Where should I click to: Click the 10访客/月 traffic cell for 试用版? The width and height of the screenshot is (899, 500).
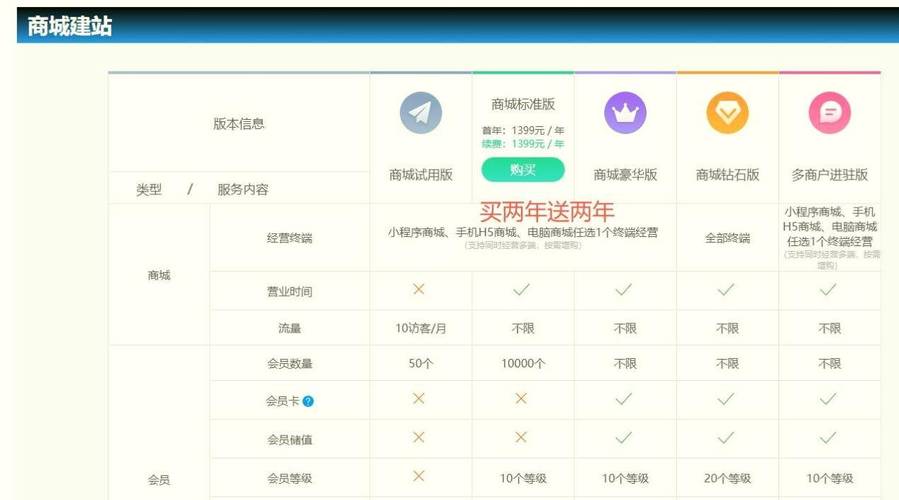[421, 328]
